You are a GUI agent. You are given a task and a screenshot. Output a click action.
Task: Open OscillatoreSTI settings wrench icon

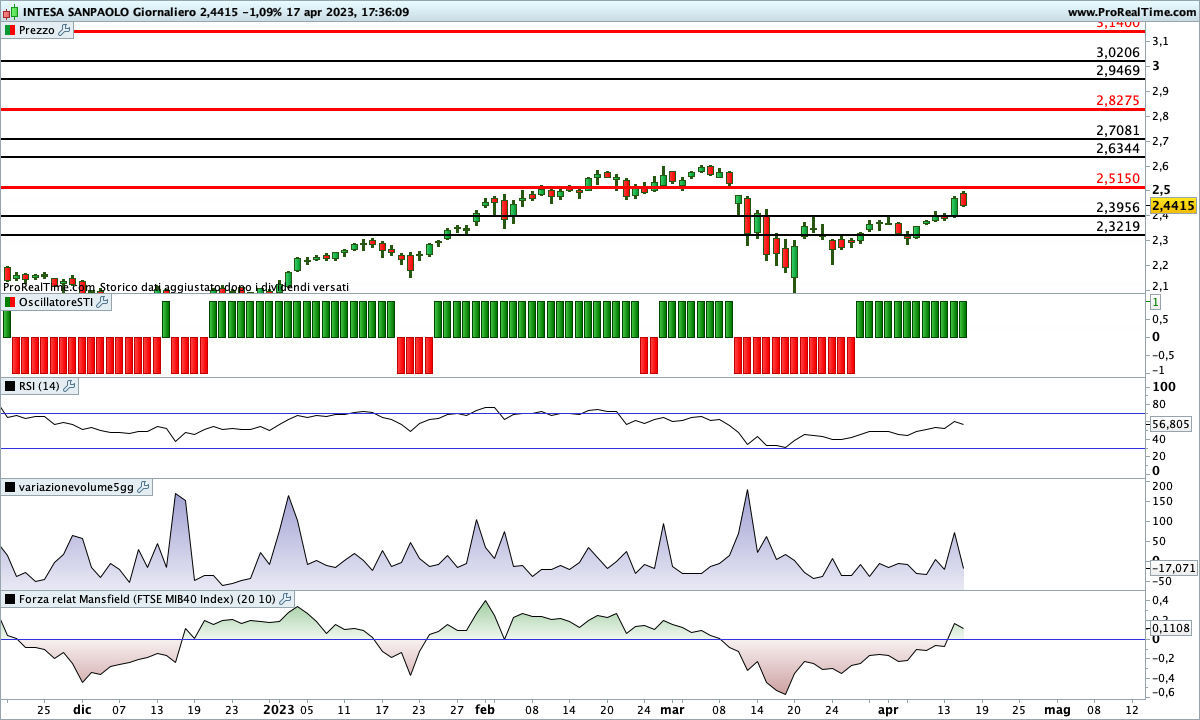[102, 302]
